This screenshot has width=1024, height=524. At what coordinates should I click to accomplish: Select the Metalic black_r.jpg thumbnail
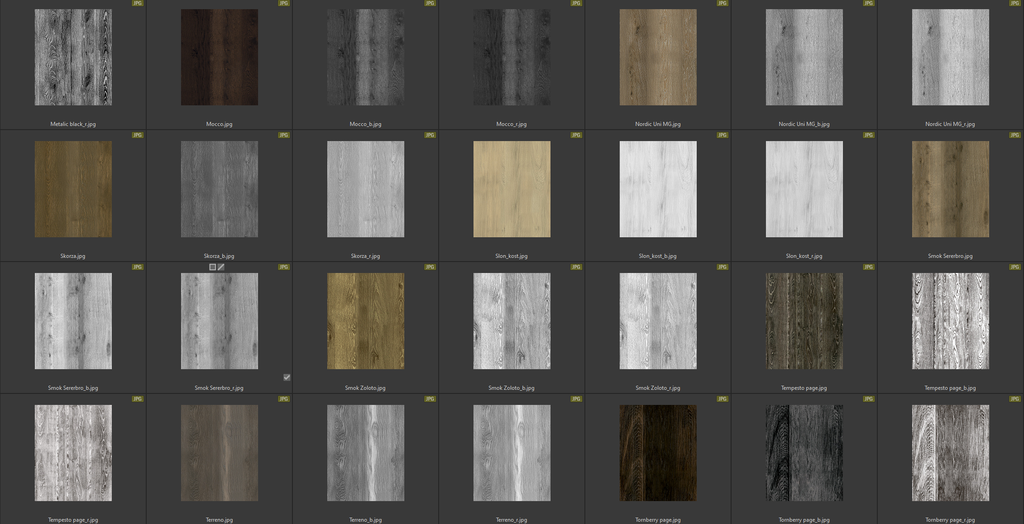[73, 57]
